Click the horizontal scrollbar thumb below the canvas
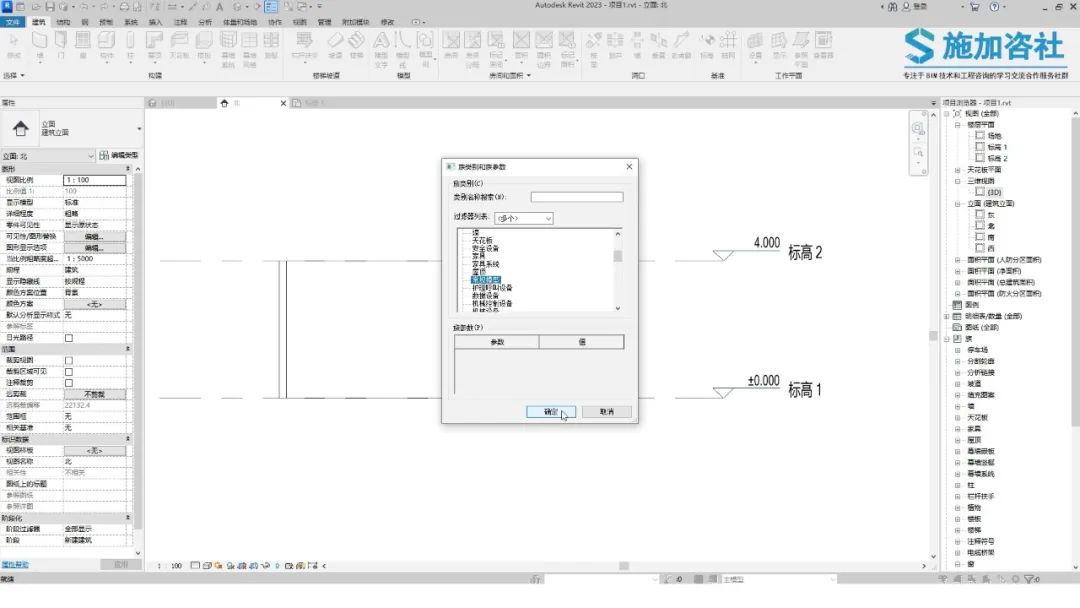The width and height of the screenshot is (1080, 608). pyautogui.click(x=624, y=566)
